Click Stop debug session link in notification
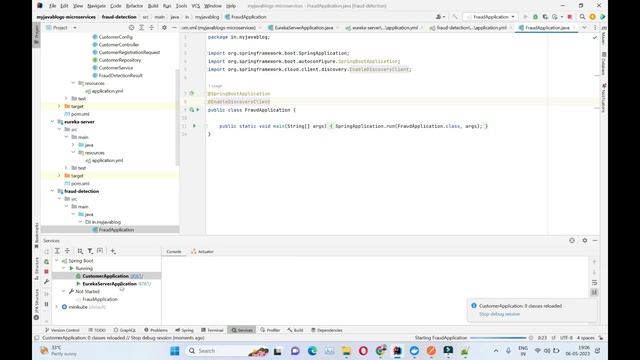The height and width of the screenshot is (360, 640). 500,314
